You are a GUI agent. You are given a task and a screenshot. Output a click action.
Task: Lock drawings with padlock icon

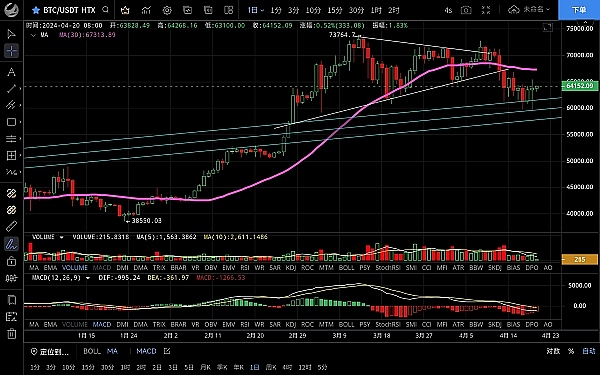11,261
